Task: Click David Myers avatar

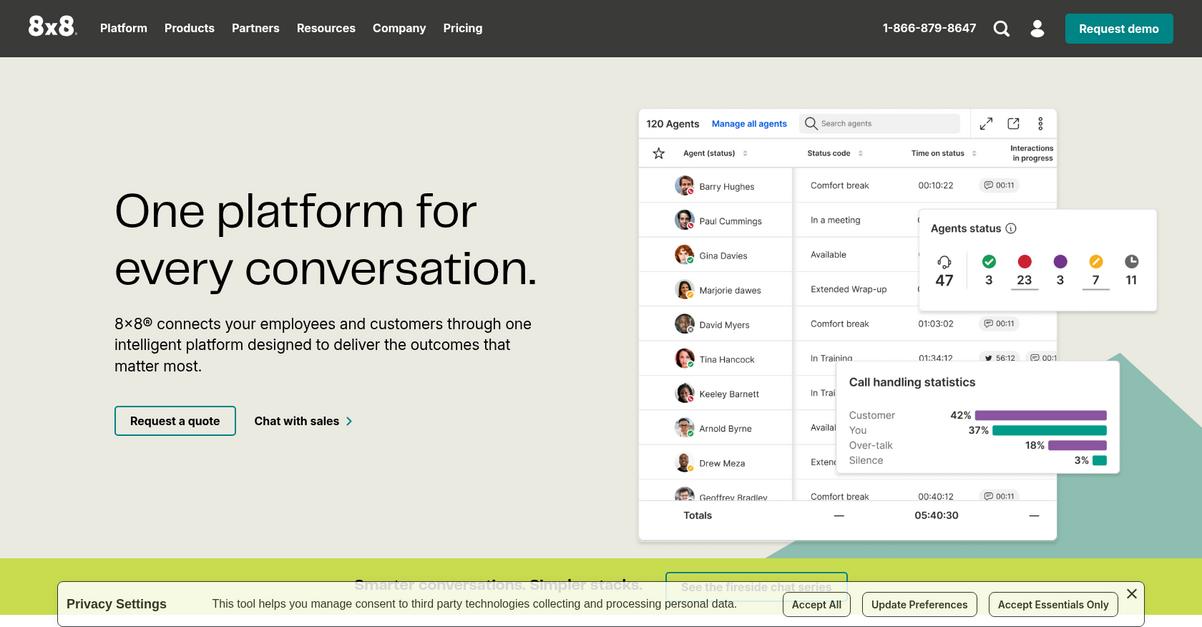Action: click(684, 324)
